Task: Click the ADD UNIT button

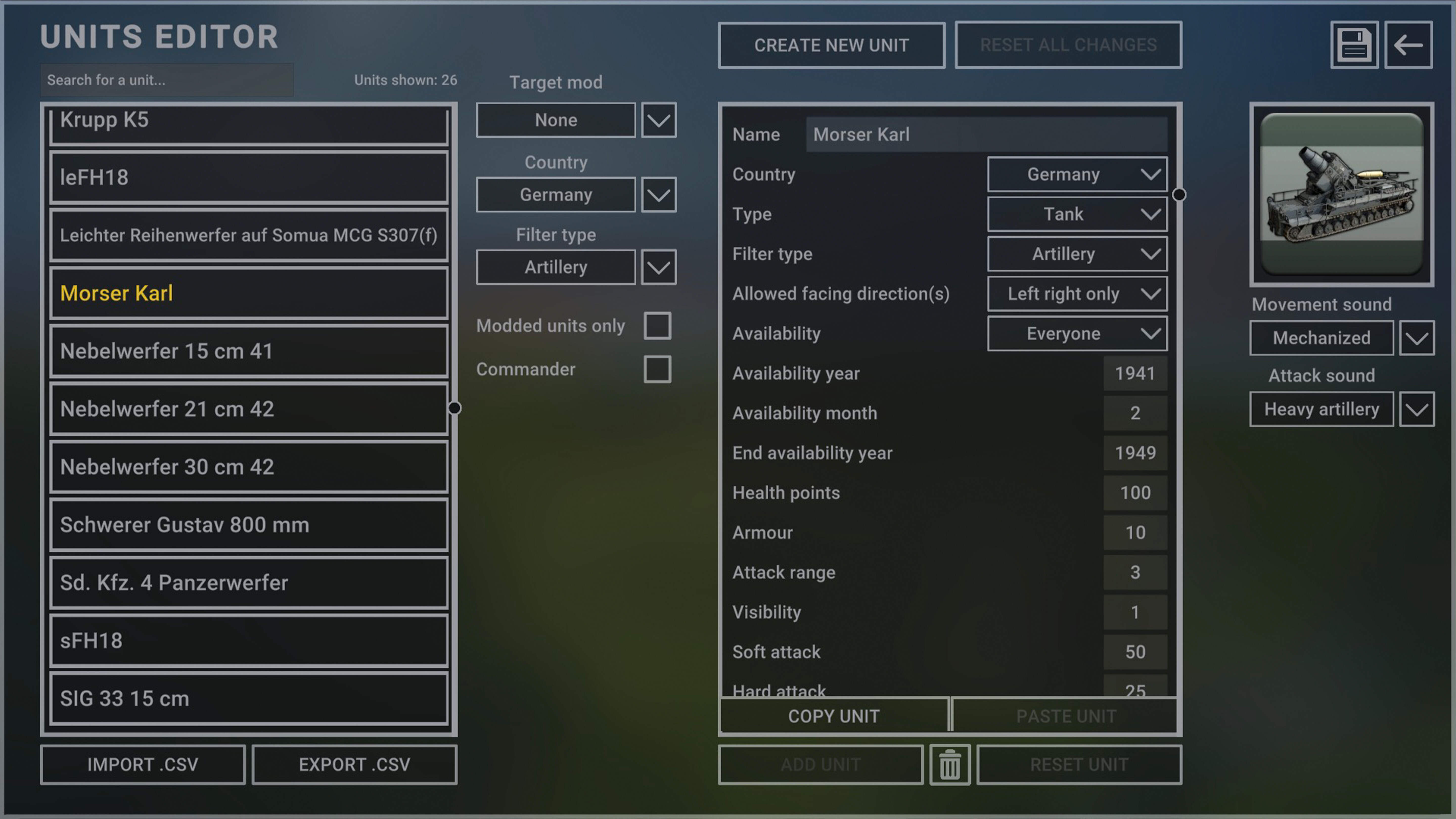Action: coord(821,765)
